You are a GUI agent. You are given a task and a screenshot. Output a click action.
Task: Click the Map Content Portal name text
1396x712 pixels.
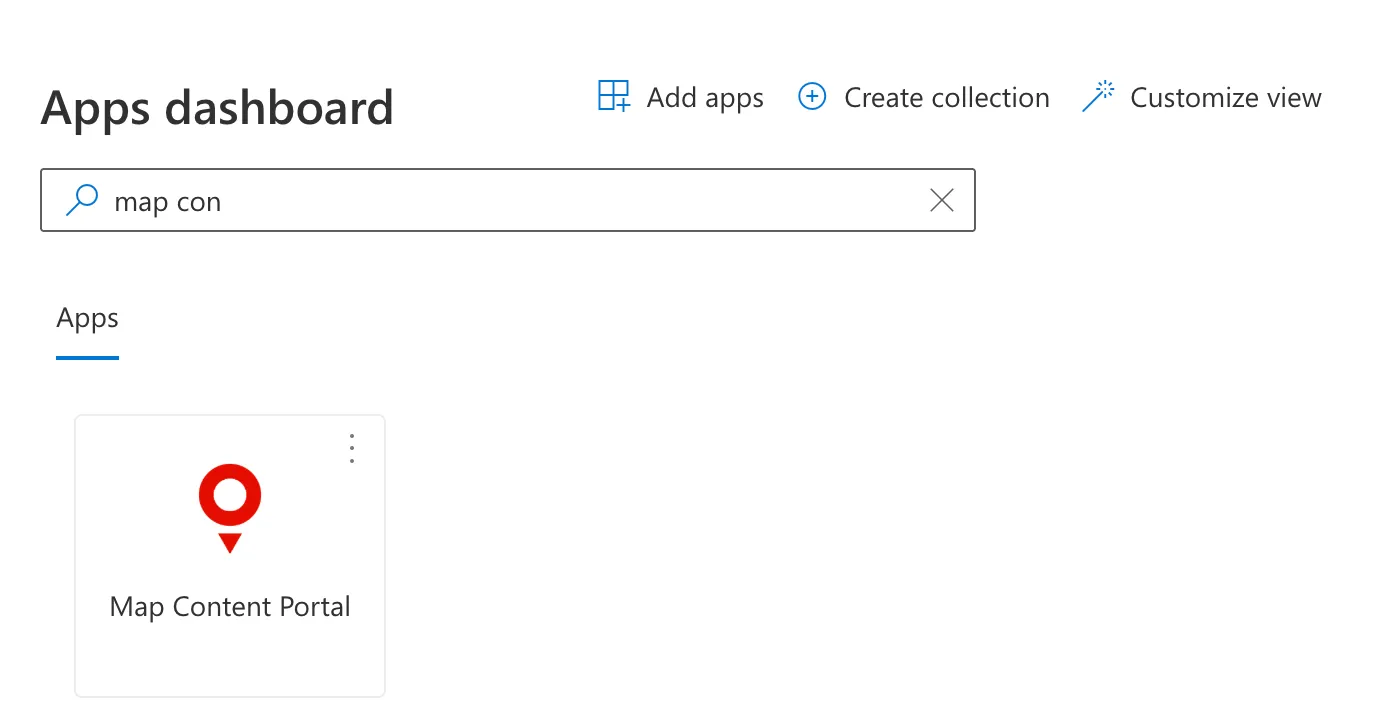click(230, 607)
